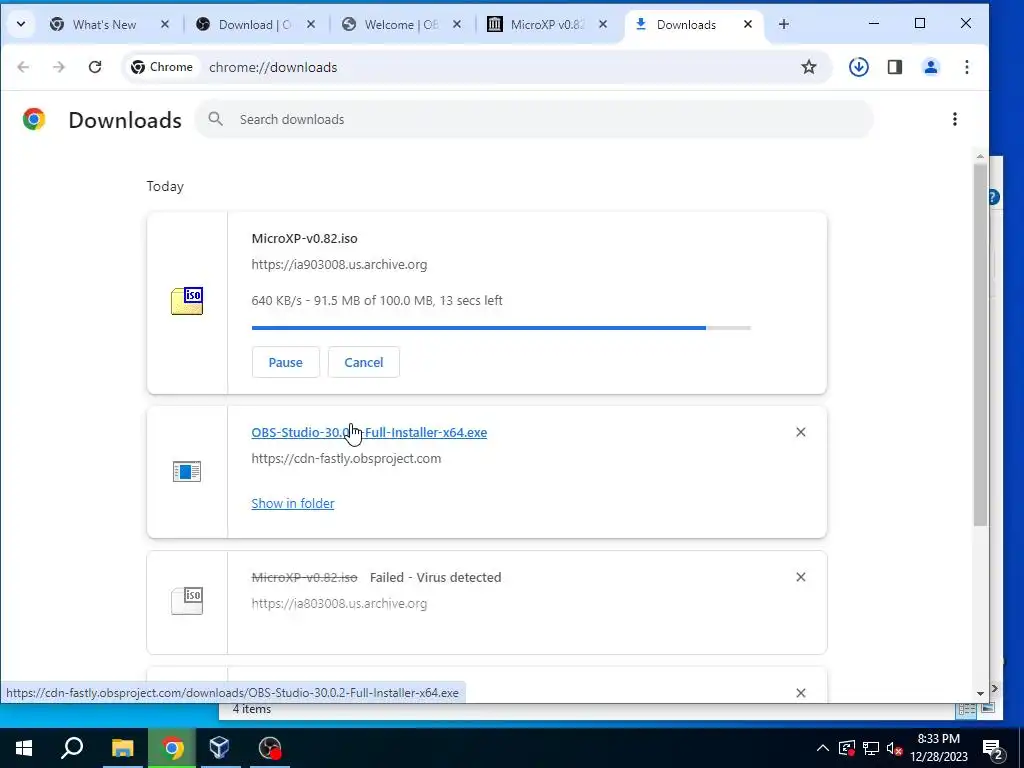This screenshot has height=768, width=1024.
Task: Click the Search downloads field
Action: (x=534, y=119)
